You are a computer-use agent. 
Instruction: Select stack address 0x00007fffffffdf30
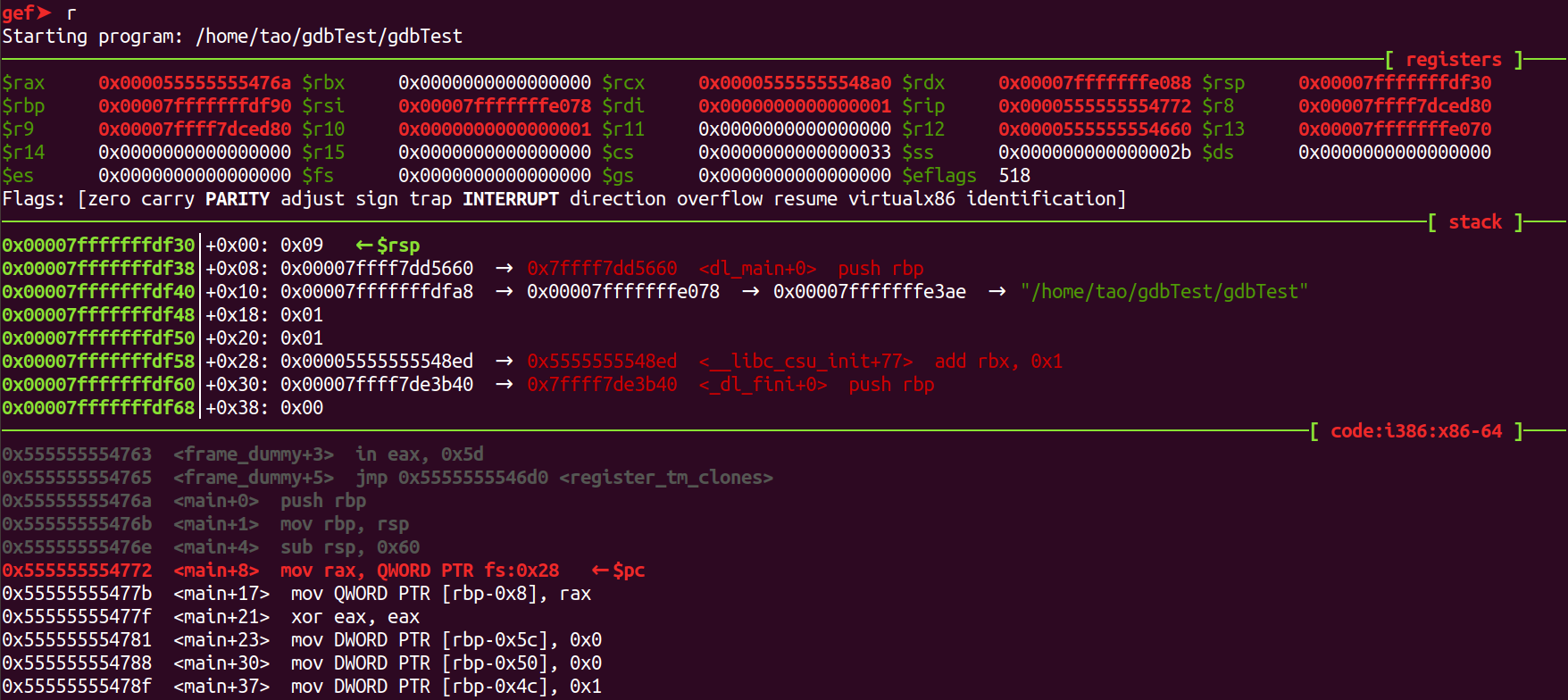coord(98,245)
